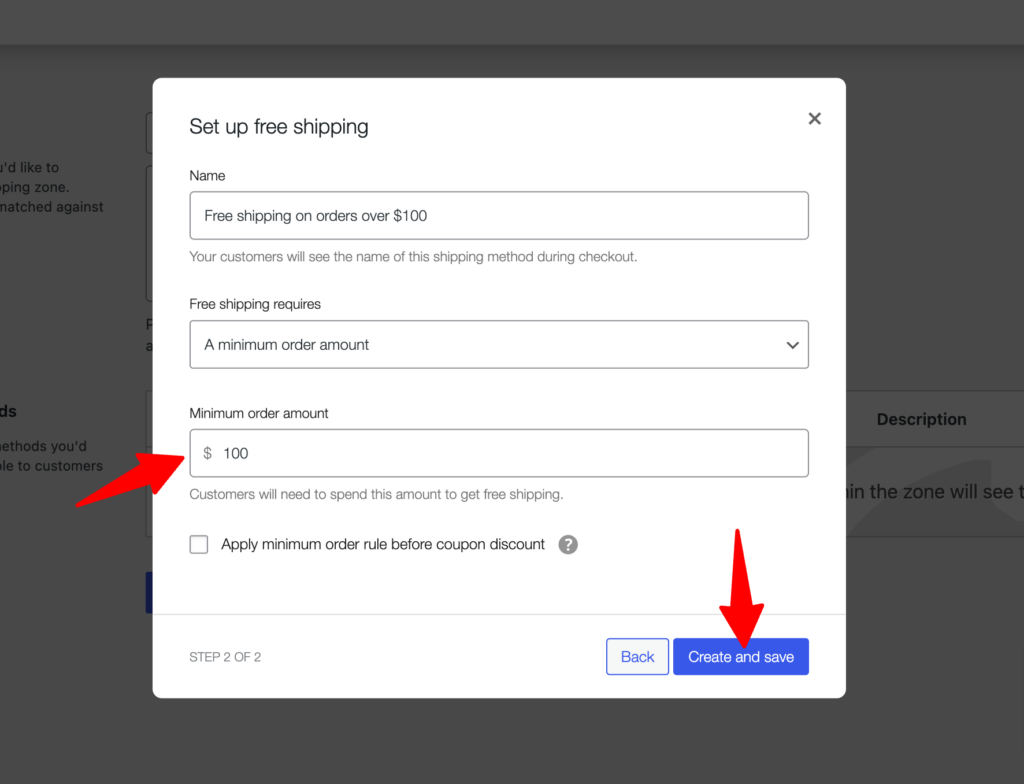Viewport: 1024px width, 784px height.
Task: Click the STEP 2 OF 2 label
Action: 225,657
